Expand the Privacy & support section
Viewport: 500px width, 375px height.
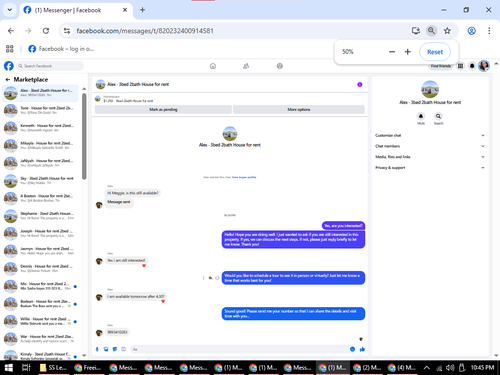(430, 168)
